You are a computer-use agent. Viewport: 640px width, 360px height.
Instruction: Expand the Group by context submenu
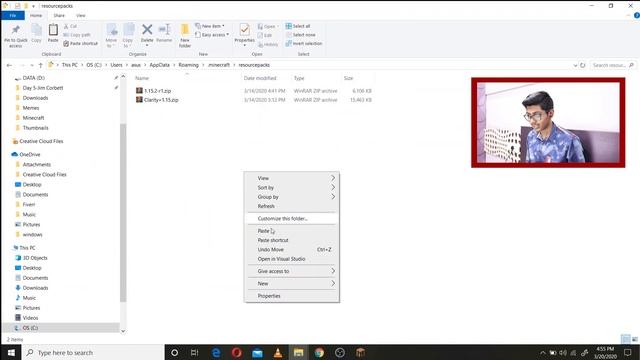point(291,197)
